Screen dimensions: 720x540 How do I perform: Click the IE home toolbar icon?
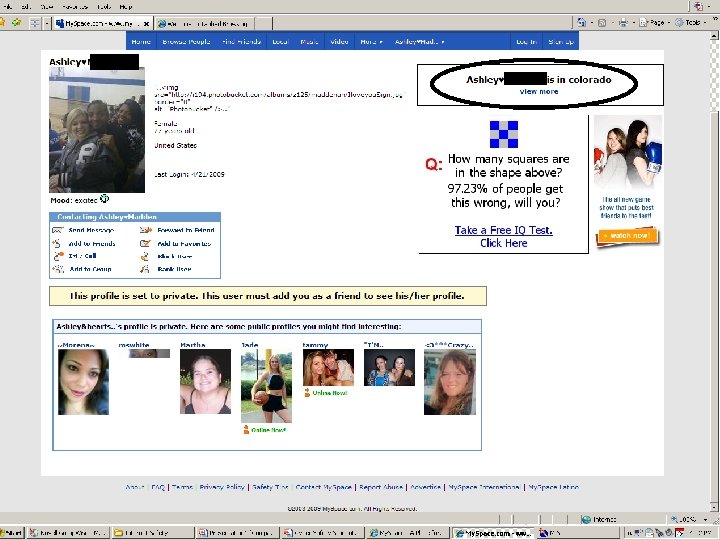pyautogui.click(x=581, y=22)
